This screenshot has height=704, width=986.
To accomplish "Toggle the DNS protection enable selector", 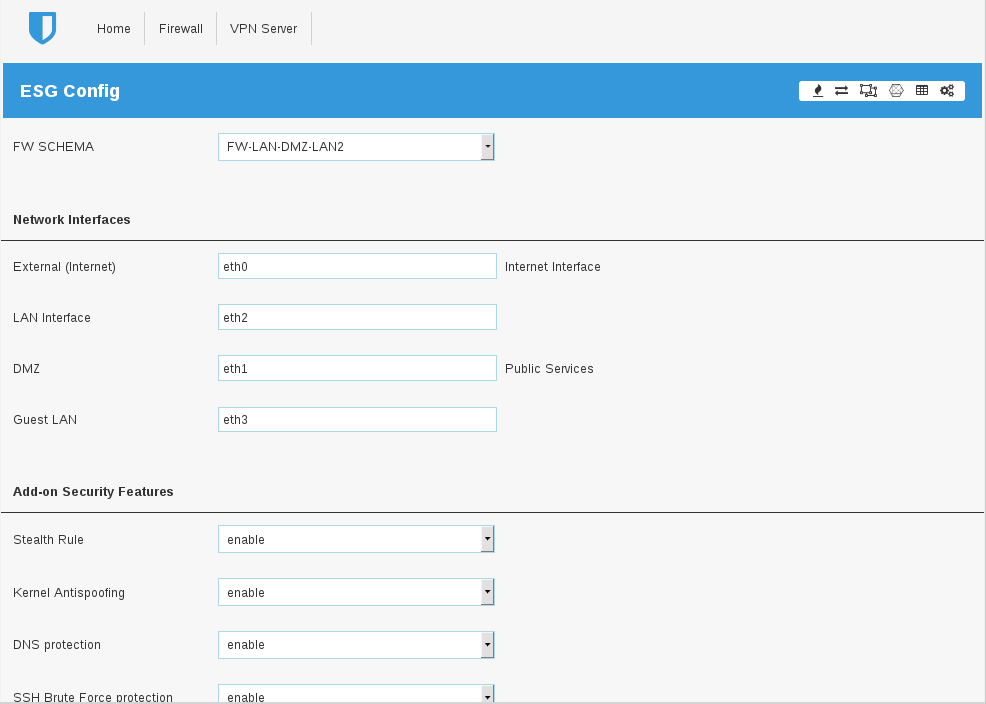I will (356, 645).
